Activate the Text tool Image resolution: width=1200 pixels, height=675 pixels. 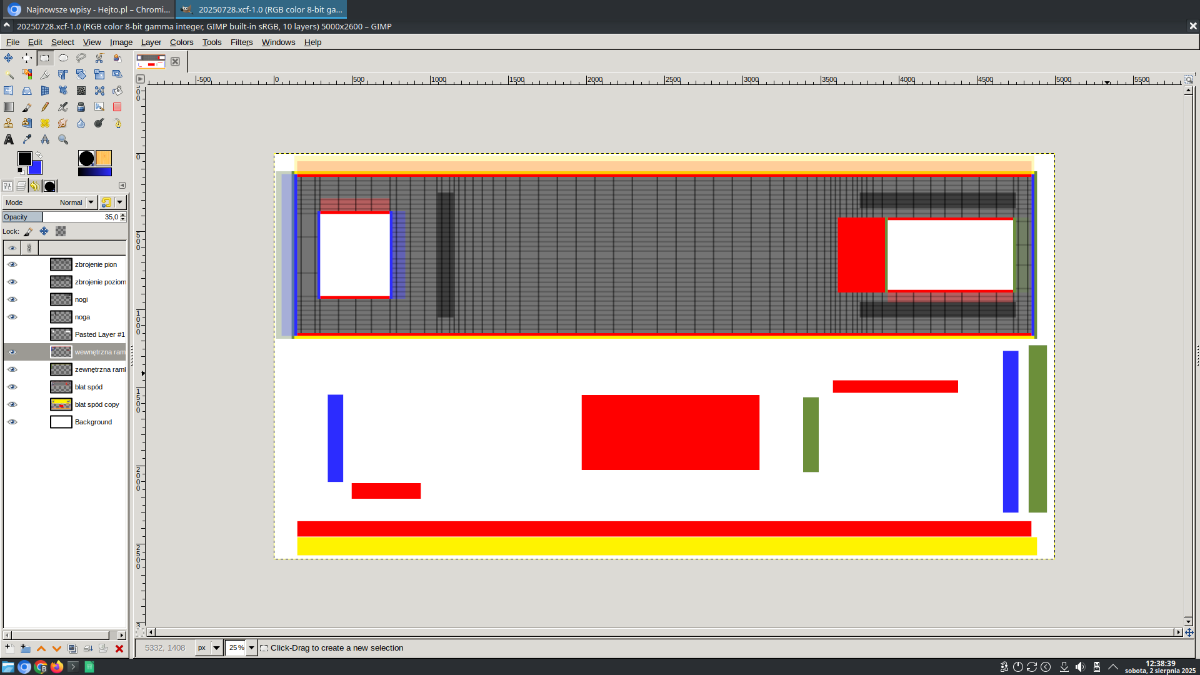(x=9, y=139)
